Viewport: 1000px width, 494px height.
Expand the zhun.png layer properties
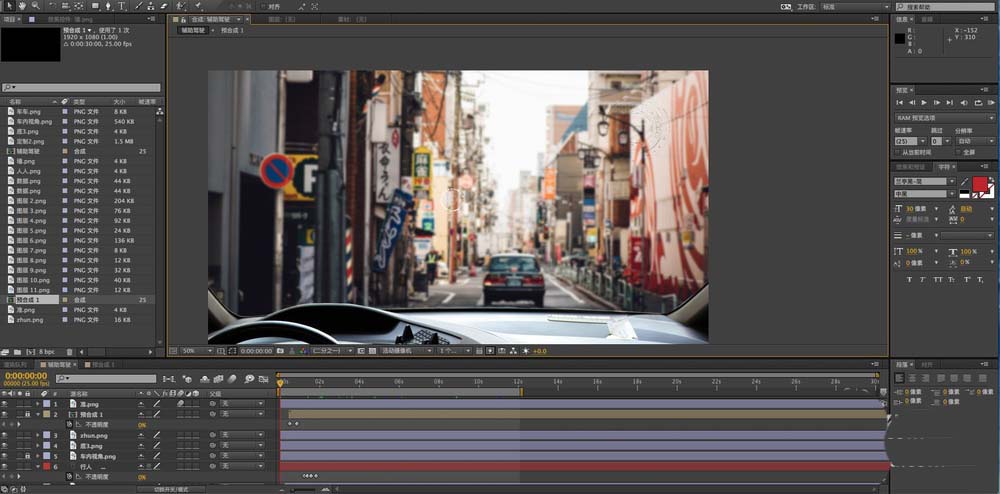pos(38,436)
